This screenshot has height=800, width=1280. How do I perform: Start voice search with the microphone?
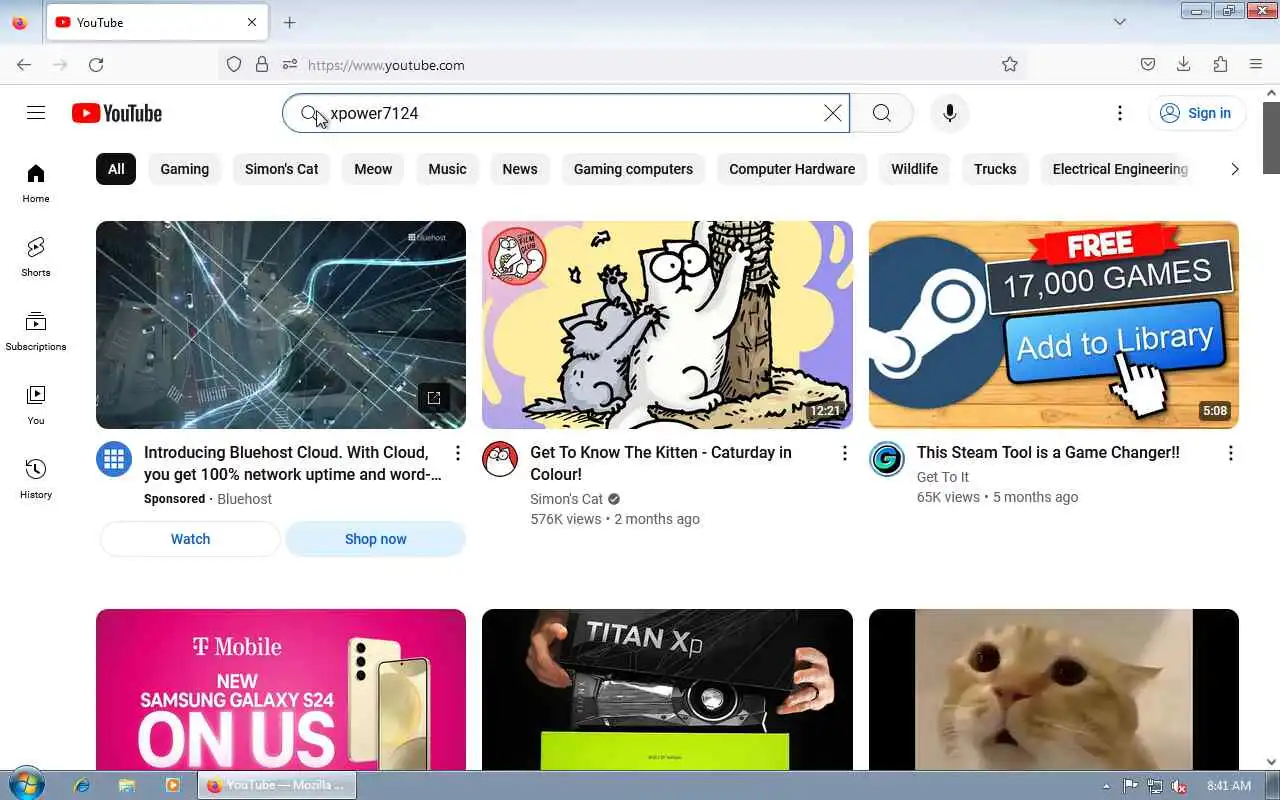pos(950,113)
